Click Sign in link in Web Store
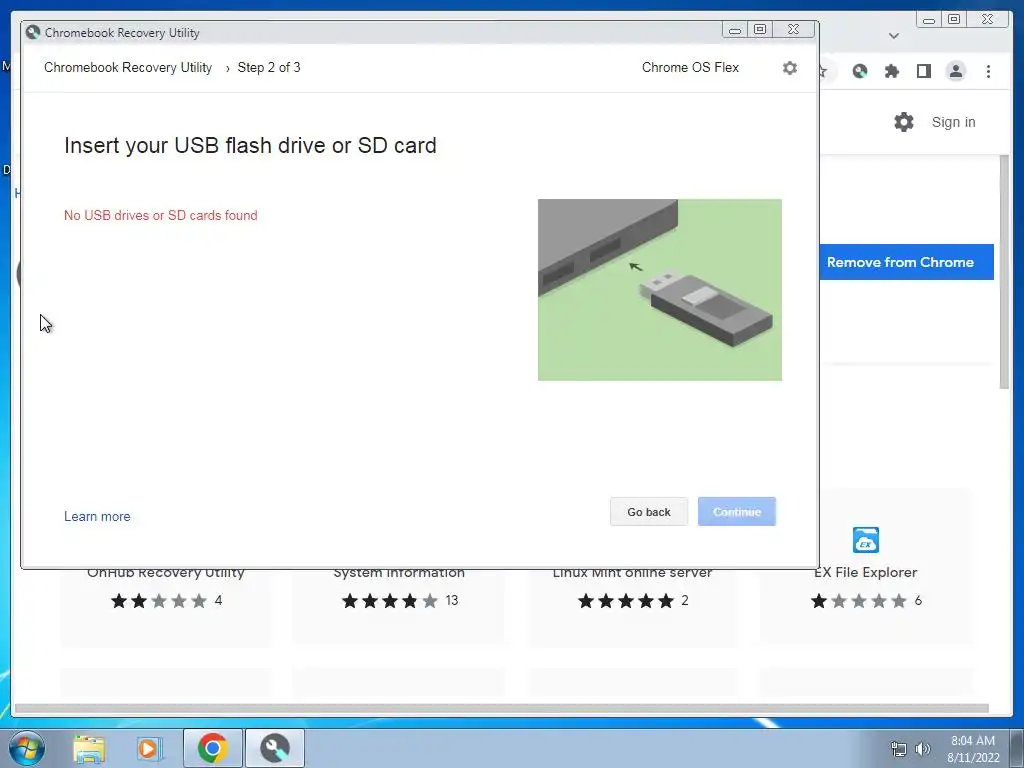 click(953, 122)
